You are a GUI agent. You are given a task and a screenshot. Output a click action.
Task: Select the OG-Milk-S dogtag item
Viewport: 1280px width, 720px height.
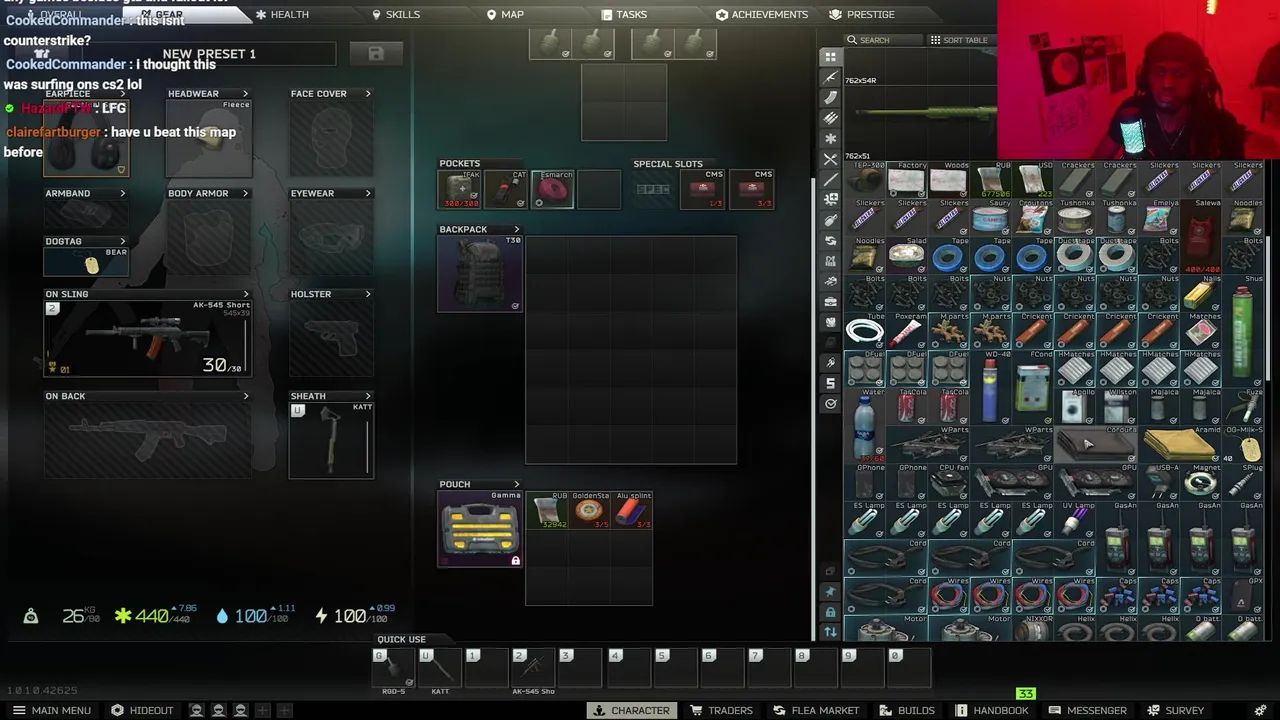1242,445
